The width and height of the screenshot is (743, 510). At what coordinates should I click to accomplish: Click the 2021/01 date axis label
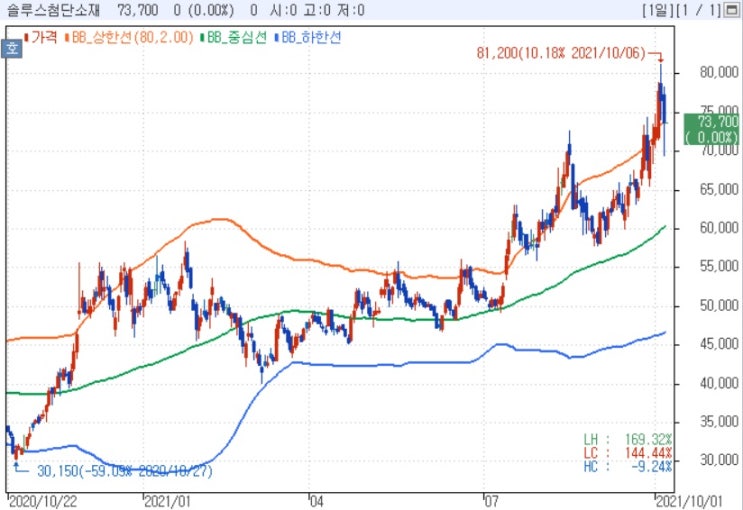point(168,501)
